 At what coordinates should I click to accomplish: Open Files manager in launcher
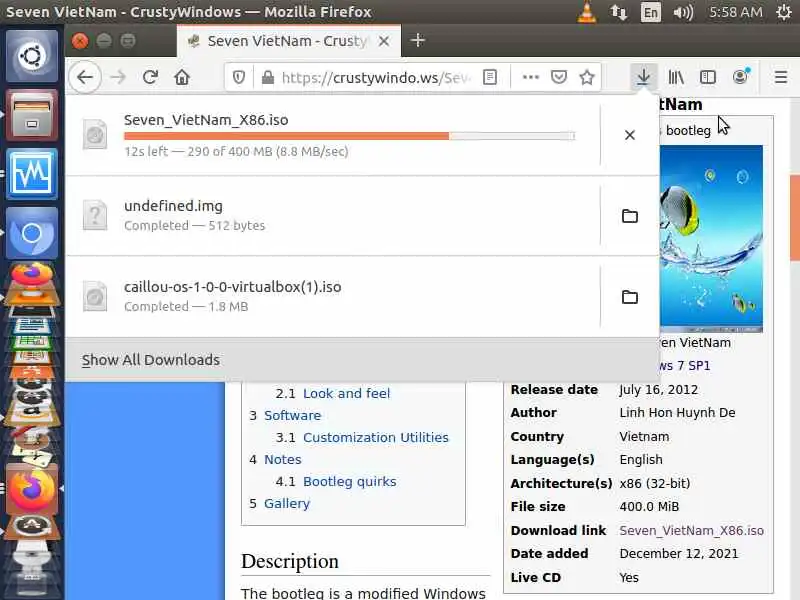click(32, 115)
